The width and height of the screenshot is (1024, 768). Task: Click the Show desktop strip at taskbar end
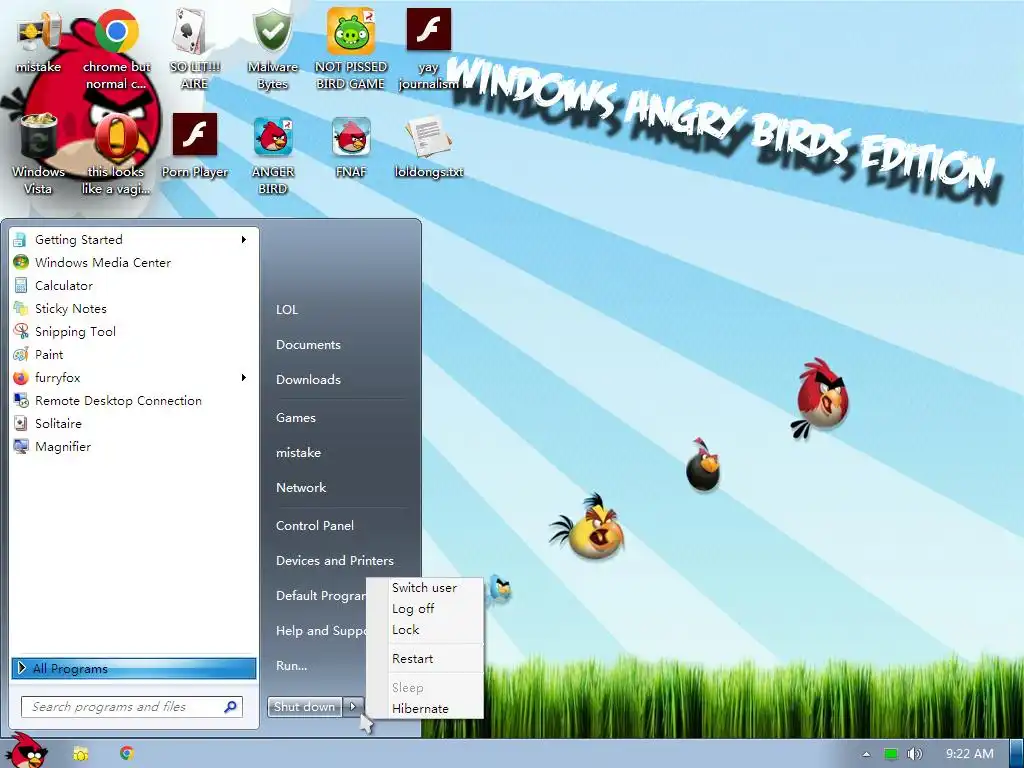[x=1017, y=754]
